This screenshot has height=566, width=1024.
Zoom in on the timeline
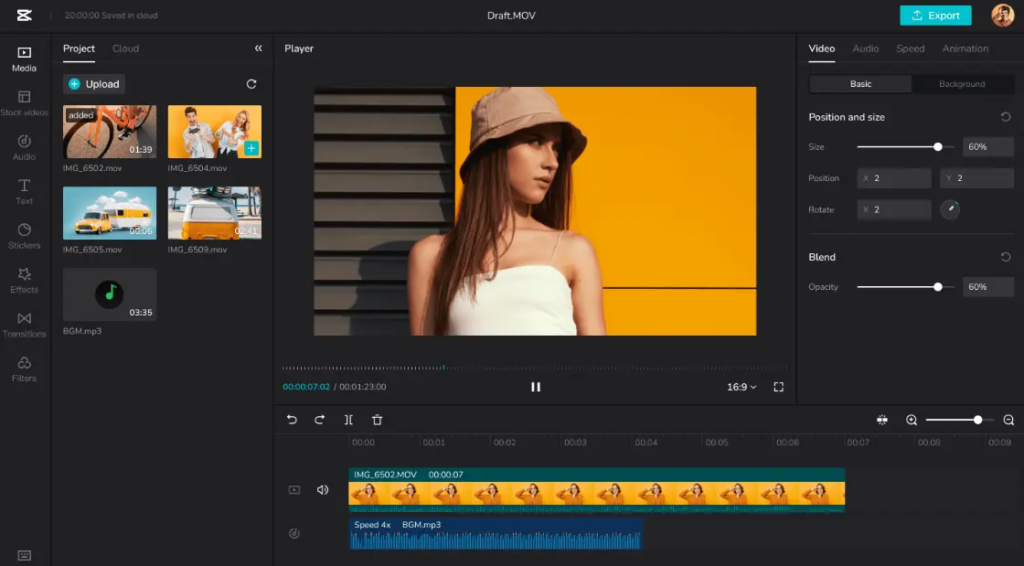point(912,420)
